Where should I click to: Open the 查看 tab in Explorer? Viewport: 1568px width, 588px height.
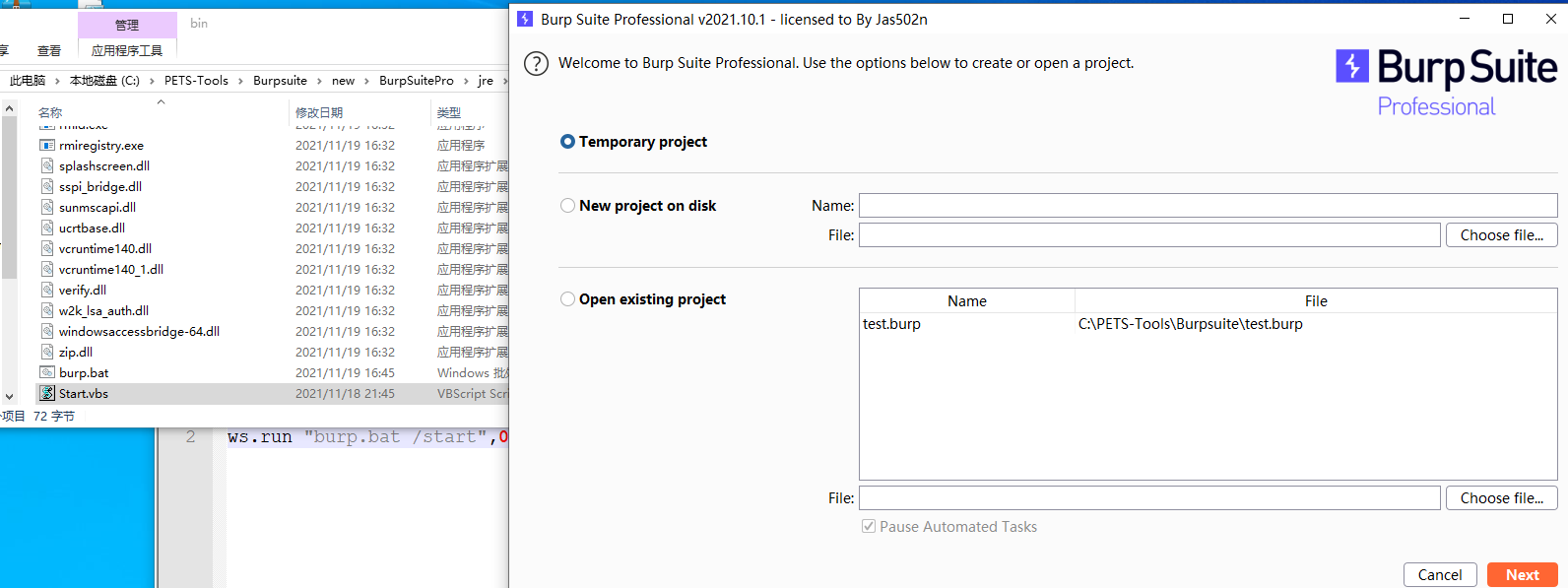tap(49, 50)
